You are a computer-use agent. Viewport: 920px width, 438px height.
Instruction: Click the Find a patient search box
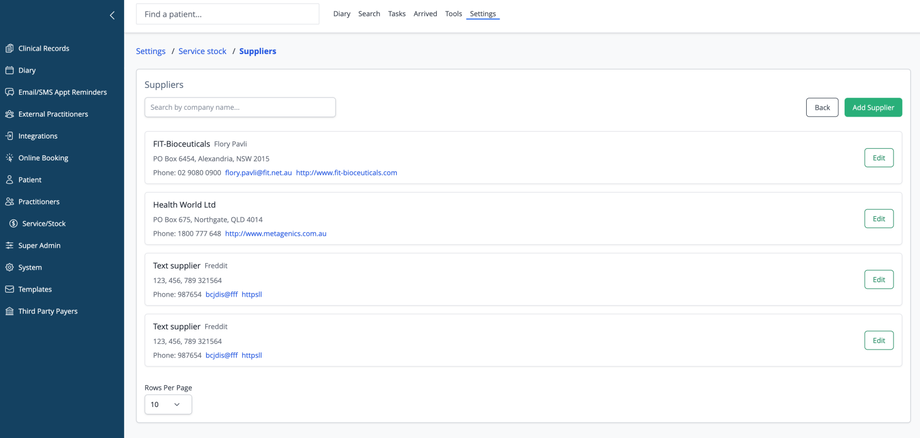tap(227, 14)
